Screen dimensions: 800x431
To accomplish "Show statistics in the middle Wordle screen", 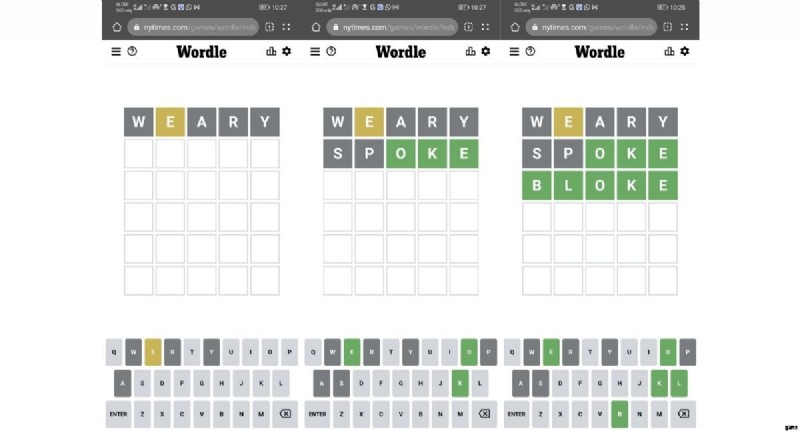I will click(471, 52).
